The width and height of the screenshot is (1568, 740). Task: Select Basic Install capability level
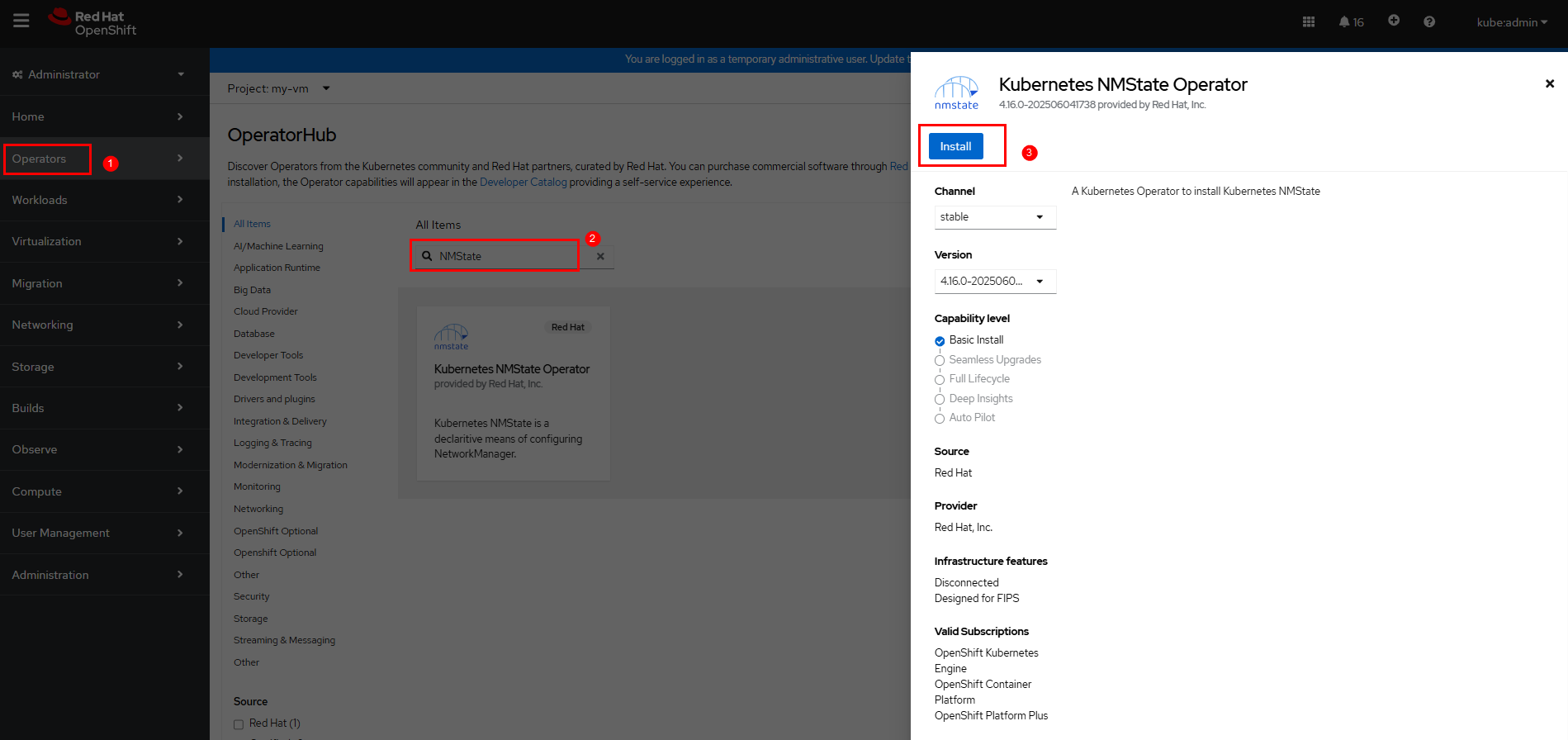pyautogui.click(x=940, y=341)
